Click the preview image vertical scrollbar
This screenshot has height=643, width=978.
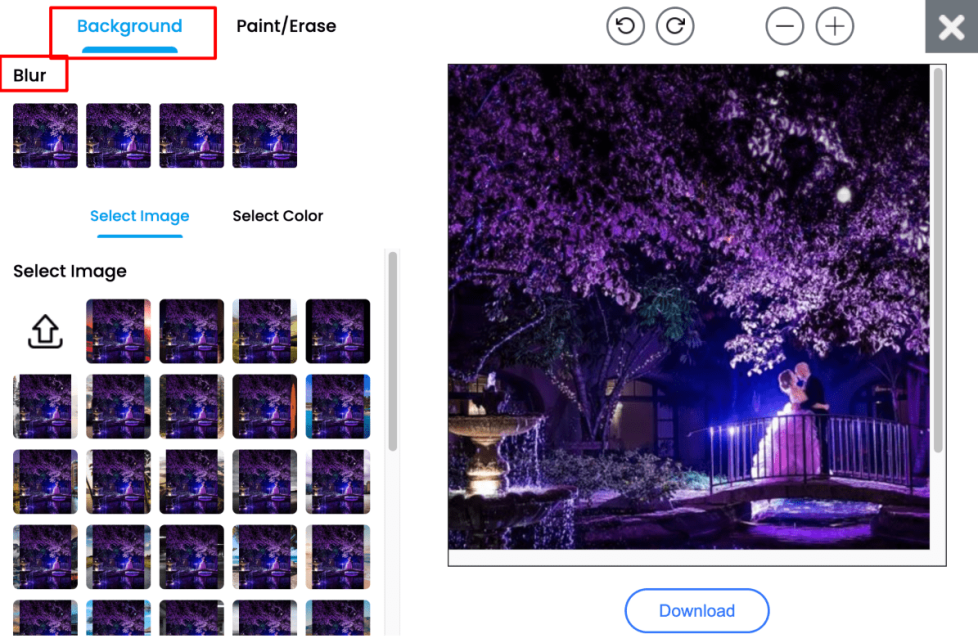[937, 260]
